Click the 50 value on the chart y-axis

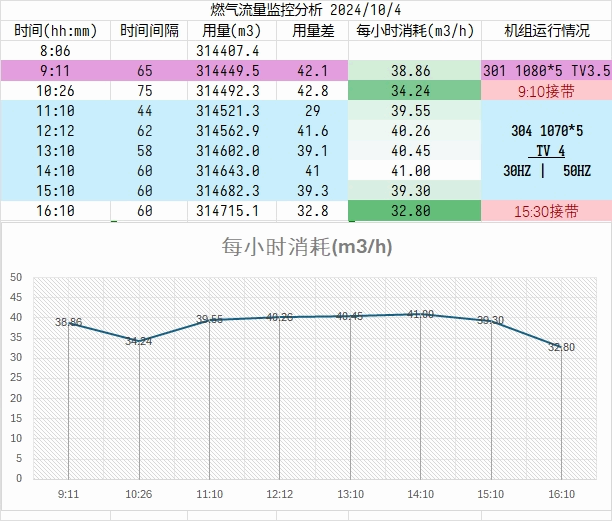[x=15, y=277]
